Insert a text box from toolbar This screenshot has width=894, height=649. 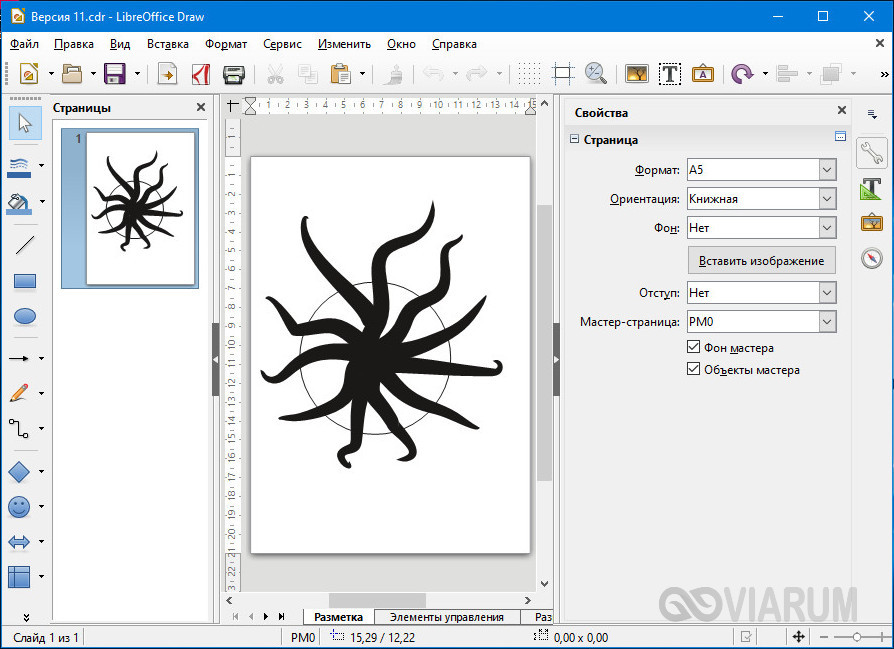click(669, 73)
